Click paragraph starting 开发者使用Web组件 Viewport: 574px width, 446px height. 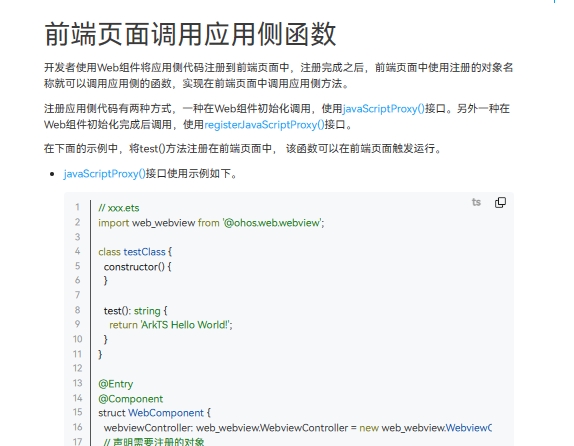point(278,75)
